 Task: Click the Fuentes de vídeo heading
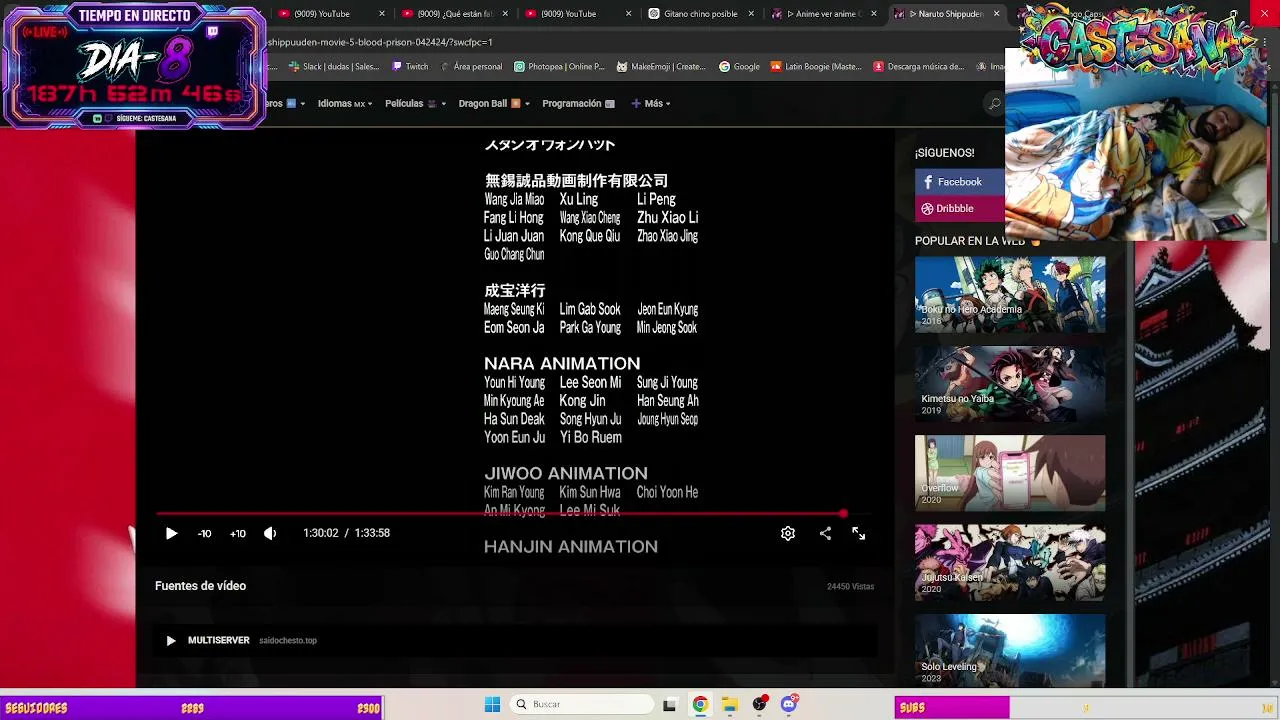pos(200,586)
